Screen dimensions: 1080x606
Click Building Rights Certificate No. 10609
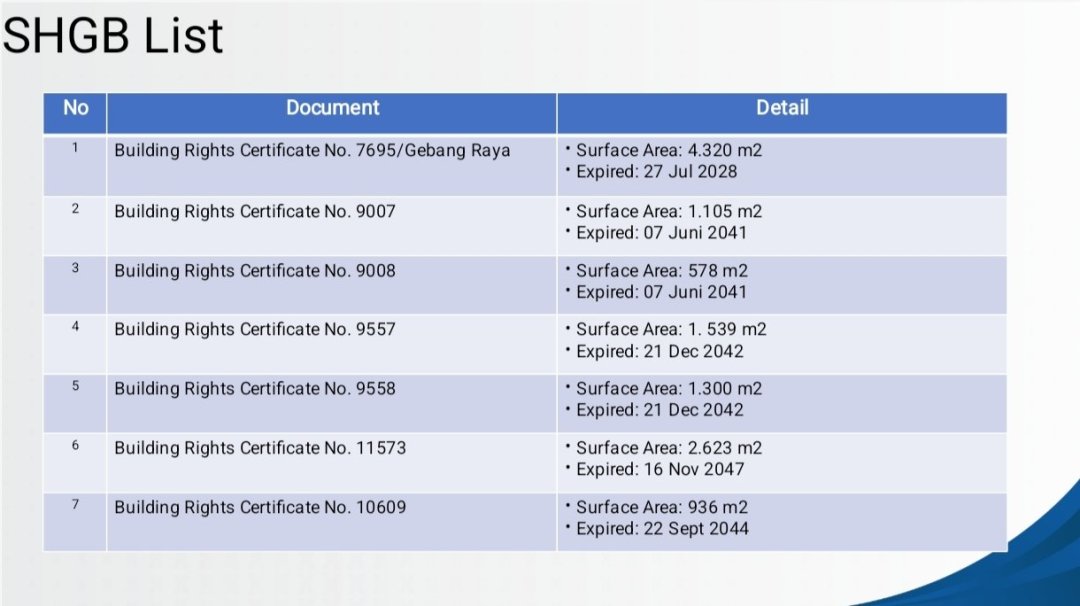coord(260,507)
